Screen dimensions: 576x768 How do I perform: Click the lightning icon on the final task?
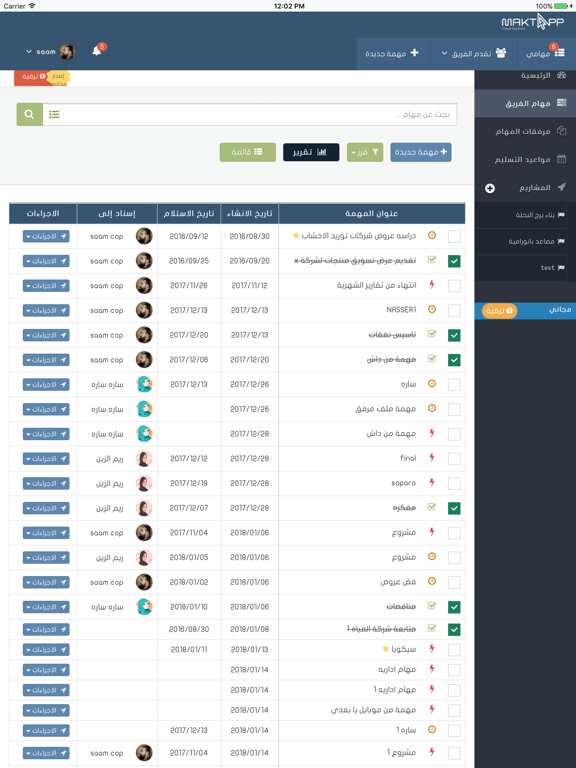click(x=432, y=458)
